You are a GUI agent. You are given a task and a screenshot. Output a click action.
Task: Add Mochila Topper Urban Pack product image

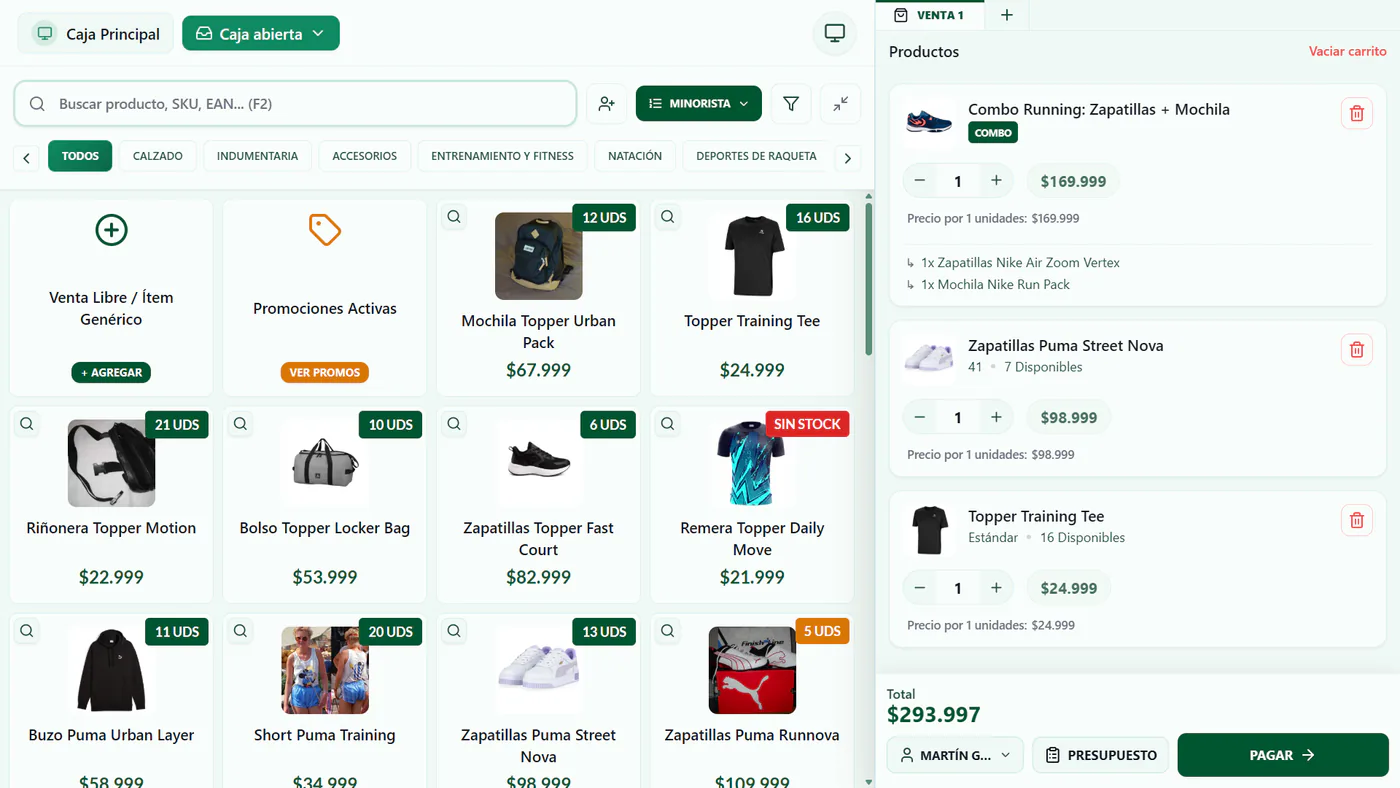pos(538,256)
